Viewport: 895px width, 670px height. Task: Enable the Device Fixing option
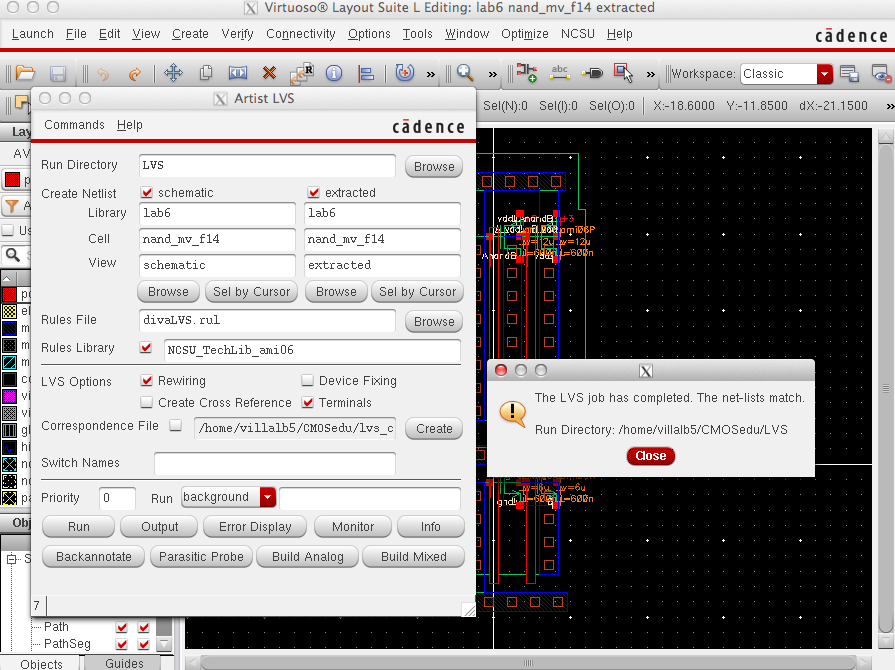pyautogui.click(x=307, y=380)
